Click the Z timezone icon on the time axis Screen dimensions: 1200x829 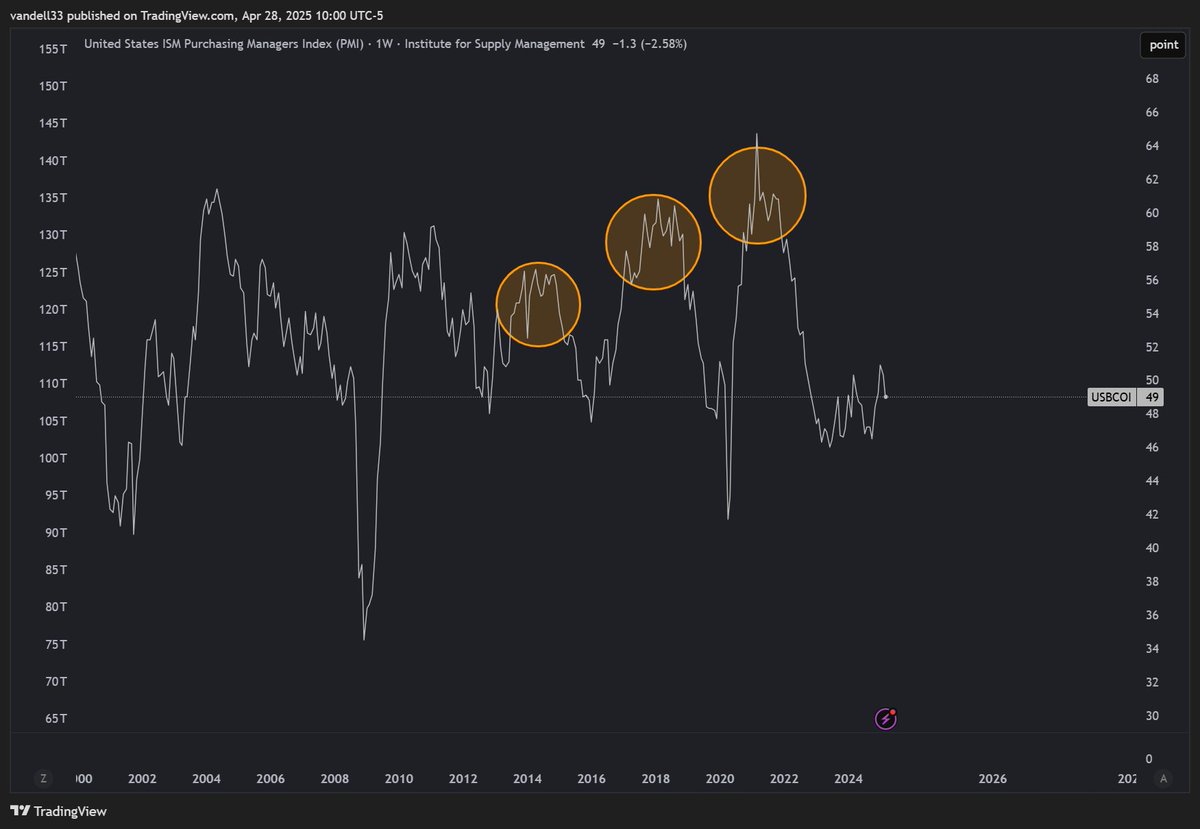[x=43, y=778]
